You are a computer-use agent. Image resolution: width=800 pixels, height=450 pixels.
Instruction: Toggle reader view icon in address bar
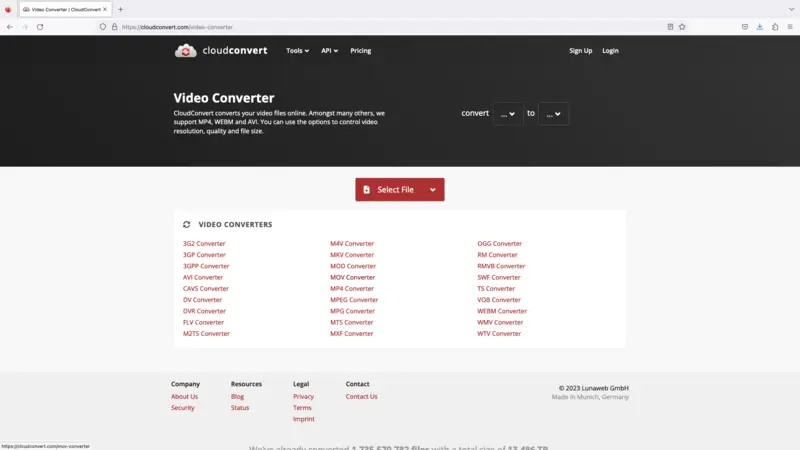[670, 27]
